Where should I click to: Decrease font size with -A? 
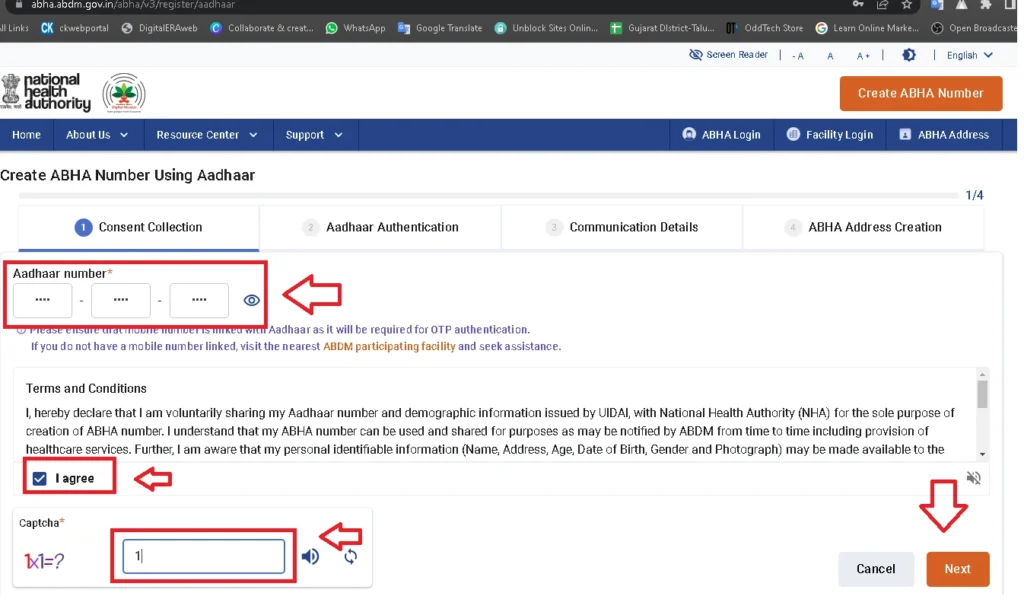797,56
